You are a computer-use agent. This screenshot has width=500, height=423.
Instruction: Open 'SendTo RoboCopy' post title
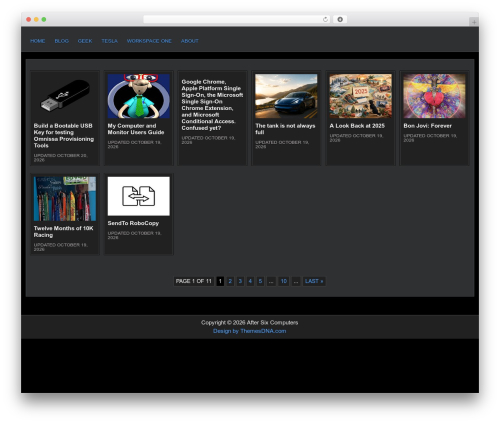(x=133, y=223)
